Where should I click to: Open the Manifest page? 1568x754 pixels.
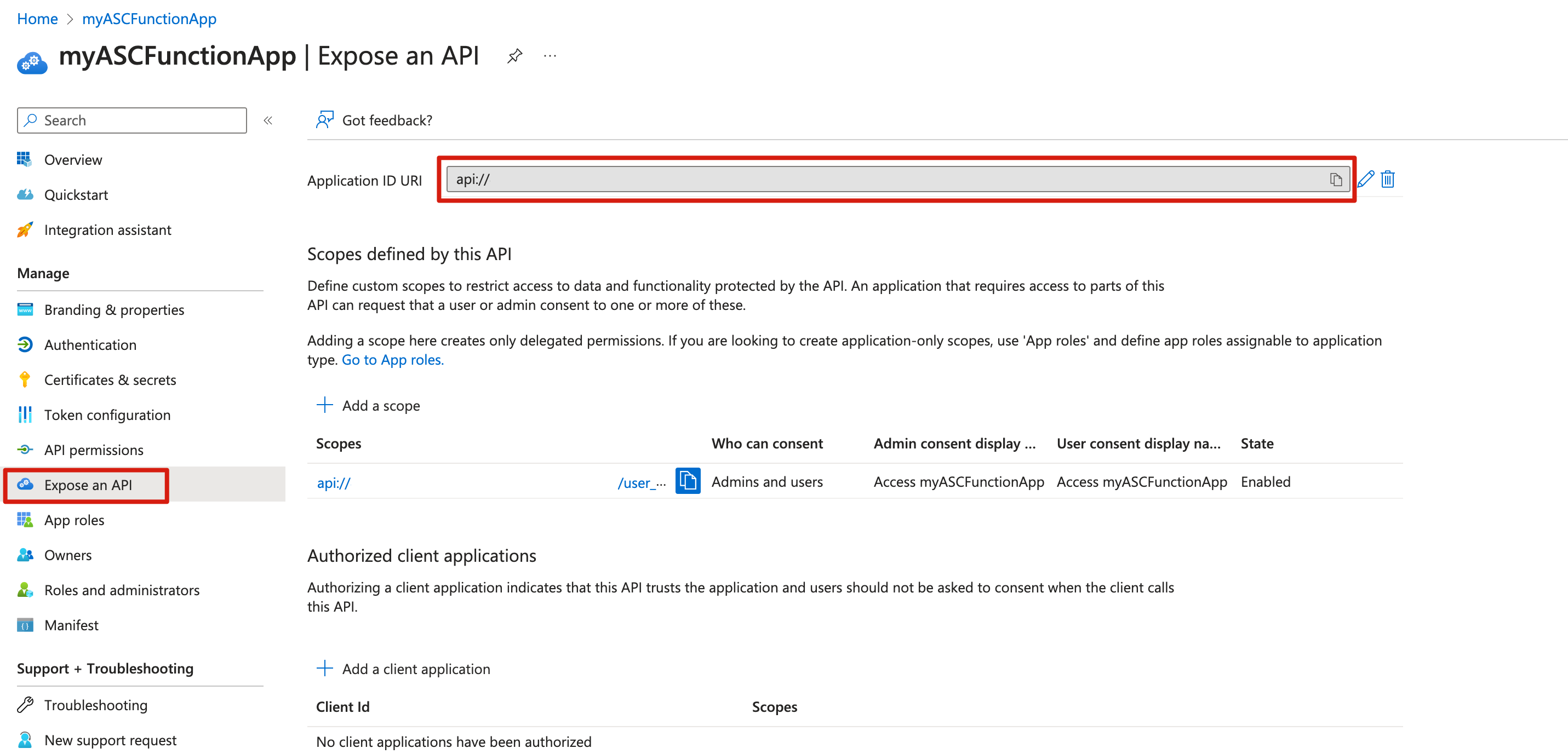[x=71, y=625]
